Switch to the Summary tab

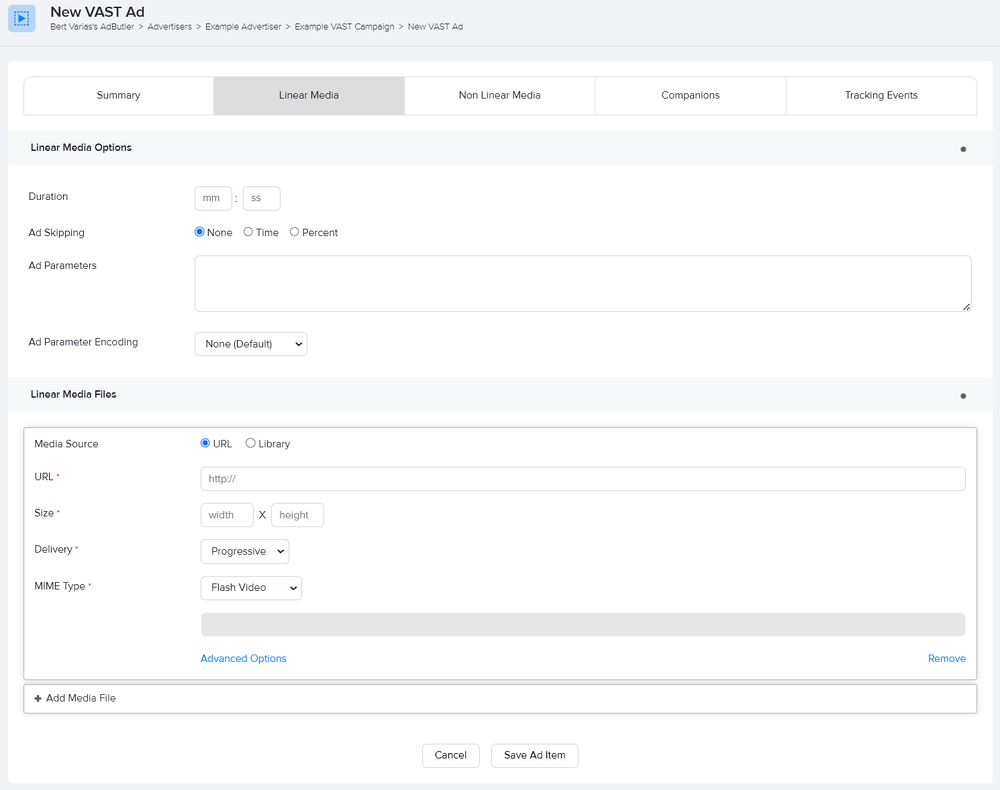coord(119,96)
